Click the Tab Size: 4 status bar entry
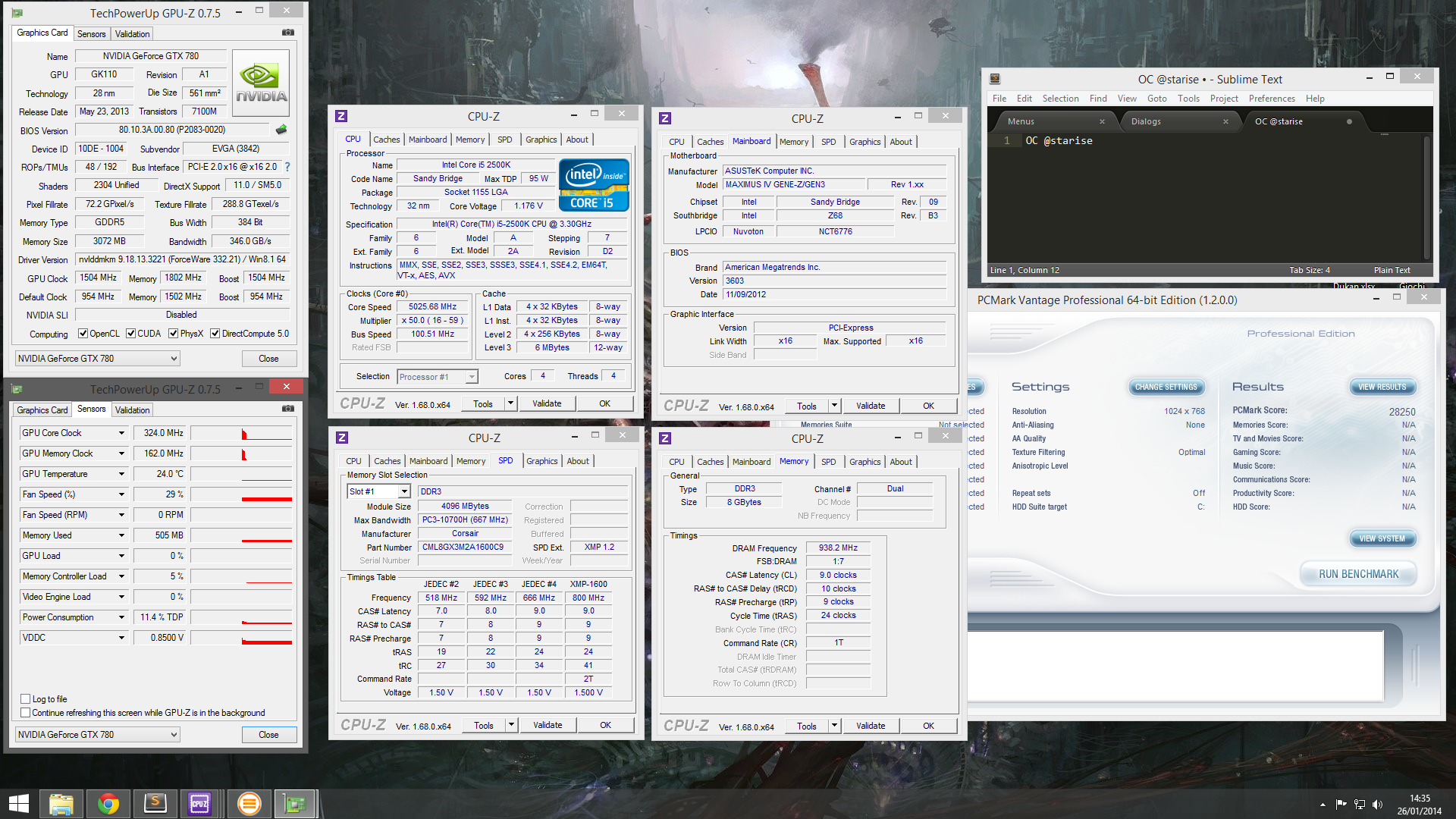The height and width of the screenshot is (819, 1456). [x=1309, y=270]
